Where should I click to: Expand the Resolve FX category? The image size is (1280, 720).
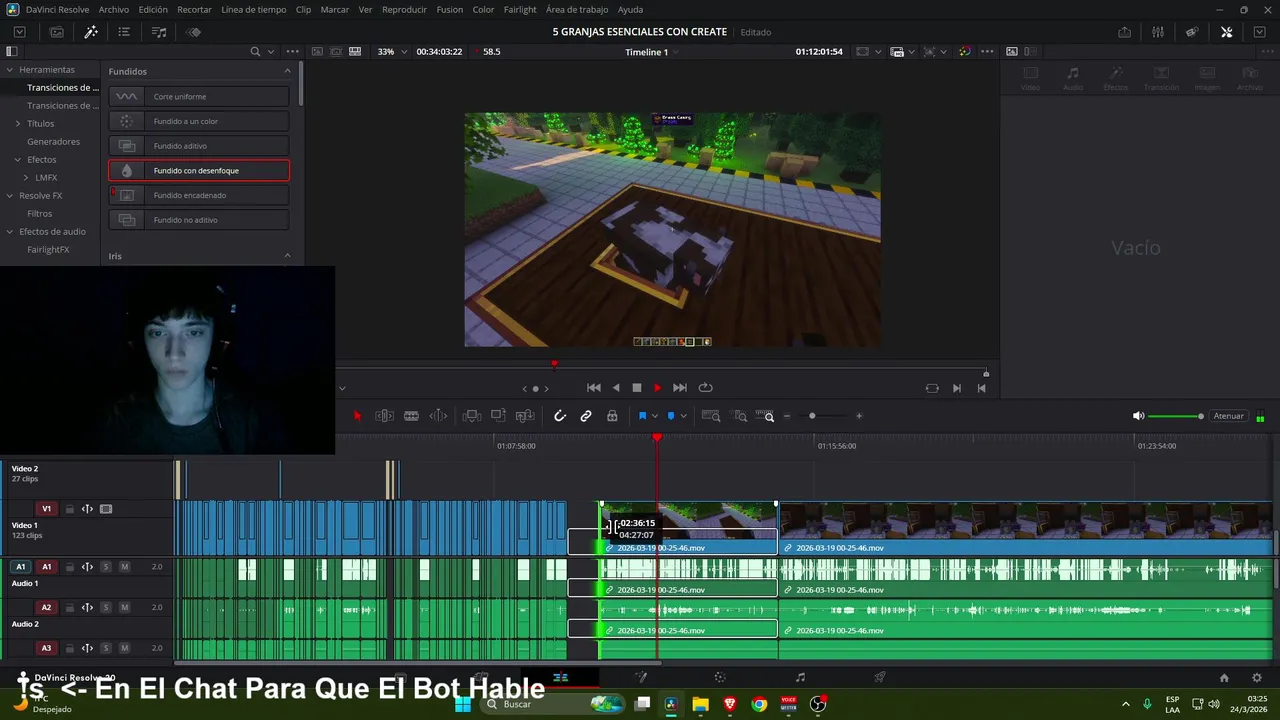pyautogui.click(x=9, y=196)
